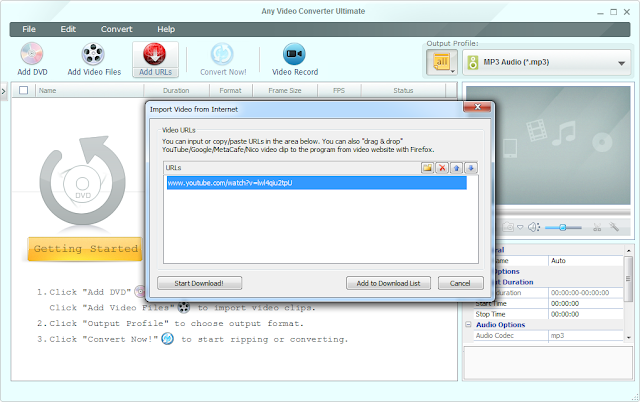The width and height of the screenshot is (640, 402).
Task: Click the wrench settings icon under the preview
Action: click(614, 227)
